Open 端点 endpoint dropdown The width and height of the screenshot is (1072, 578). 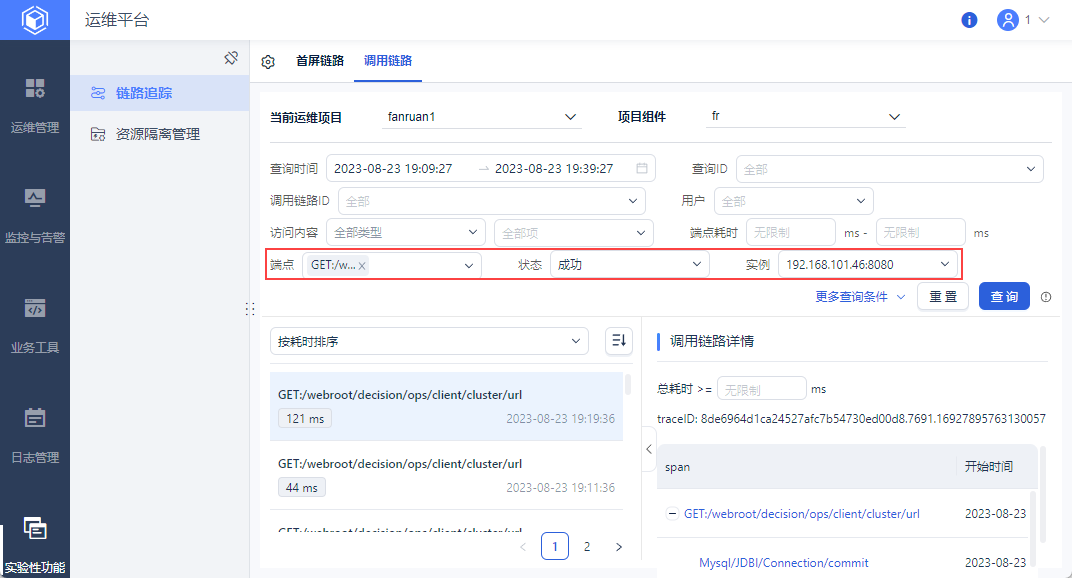[x=392, y=265]
